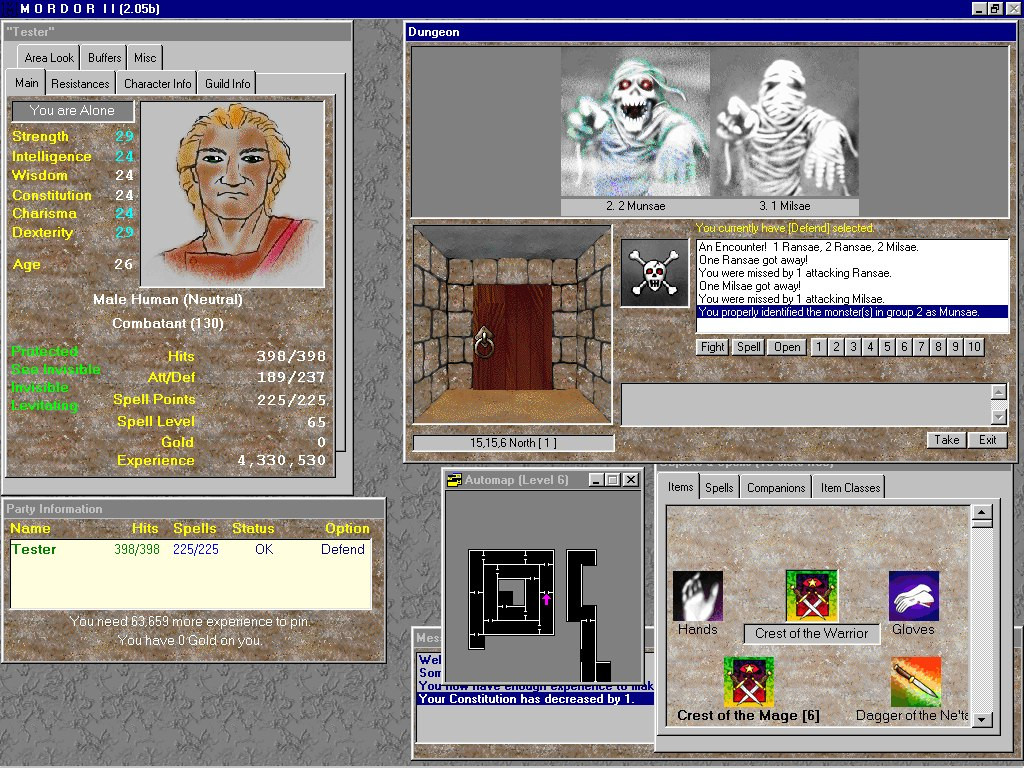Click the Defend option for Tester
This screenshot has width=1024, height=768.
pyautogui.click(x=343, y=549)
